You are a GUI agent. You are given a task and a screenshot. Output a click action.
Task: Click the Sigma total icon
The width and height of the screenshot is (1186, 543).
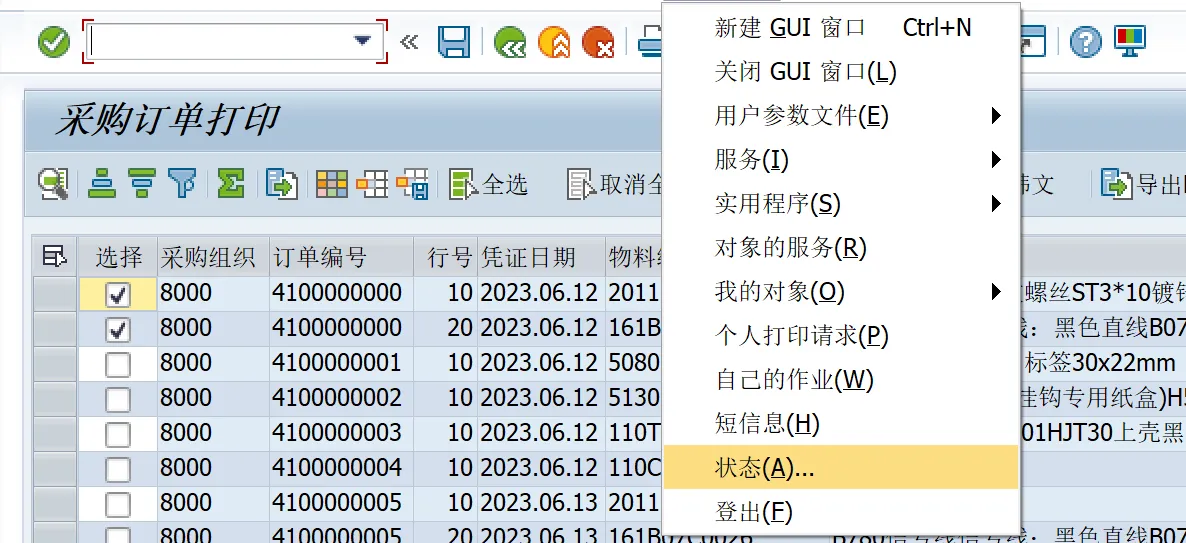click(230, 184)
